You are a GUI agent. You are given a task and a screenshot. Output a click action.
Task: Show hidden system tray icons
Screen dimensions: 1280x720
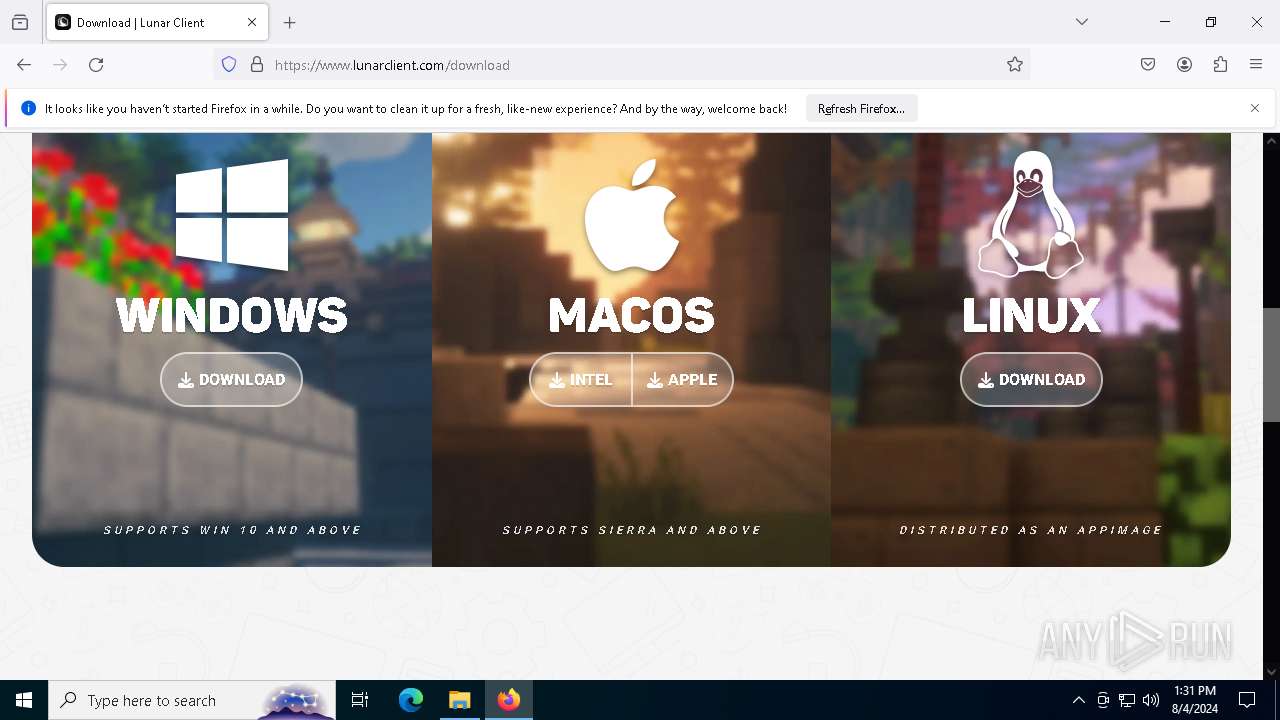tap(1078, 700)
